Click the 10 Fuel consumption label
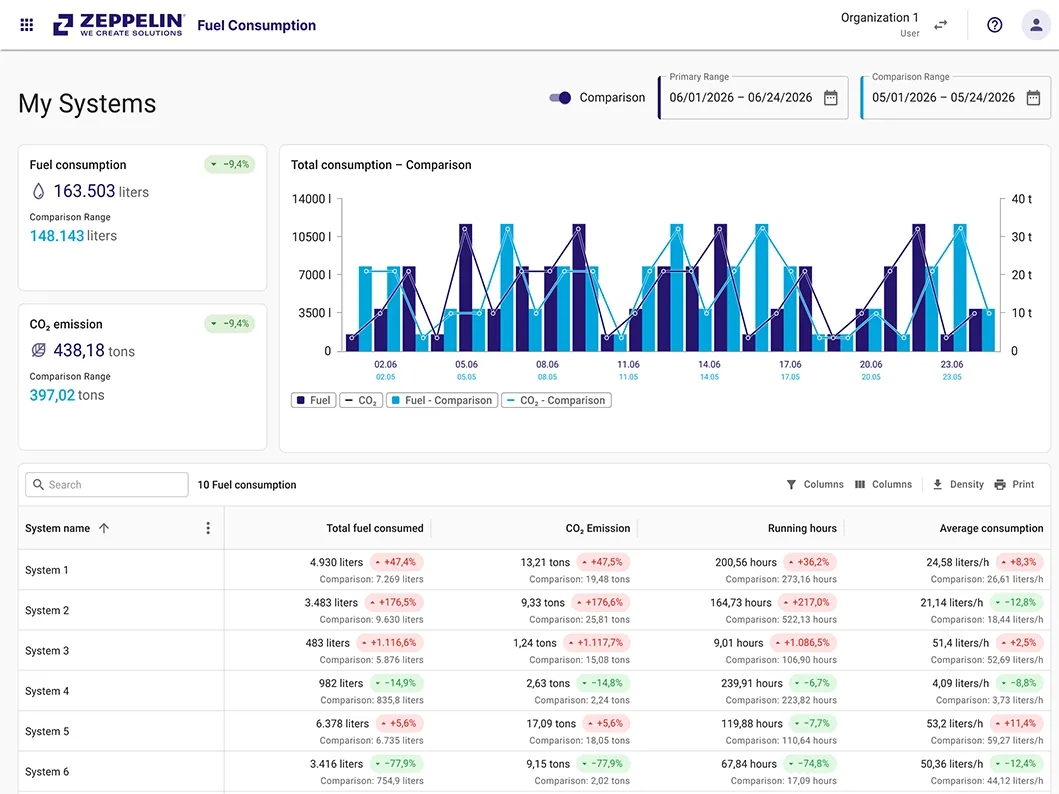1059x794 pixels. tap(247, 484)
